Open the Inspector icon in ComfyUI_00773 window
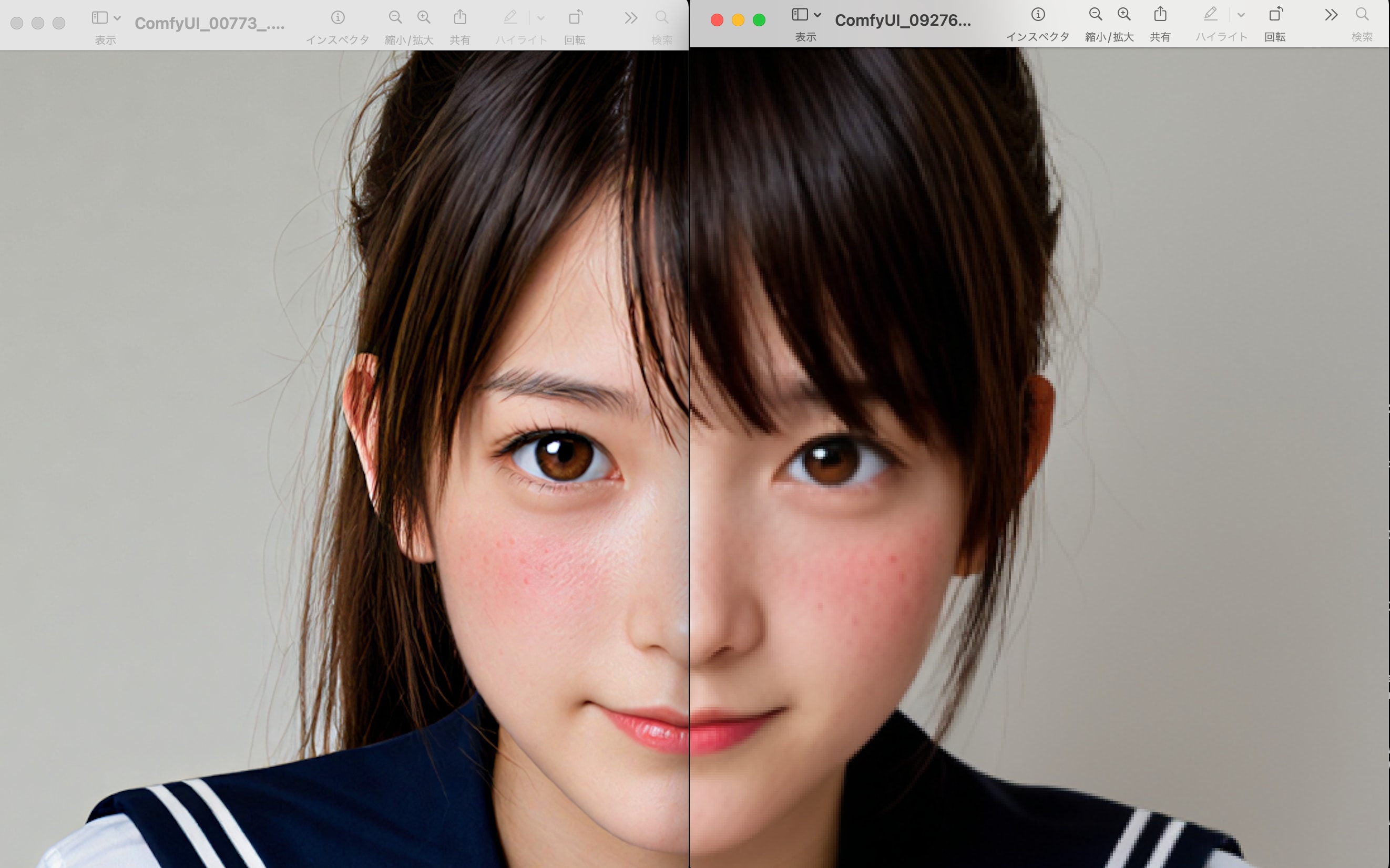1390x868 pixels. pos(338,18)
